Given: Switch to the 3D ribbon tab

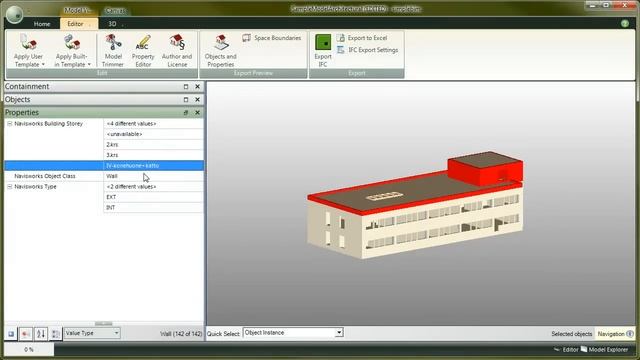Looking at the screenshot, I should [112, 24].
